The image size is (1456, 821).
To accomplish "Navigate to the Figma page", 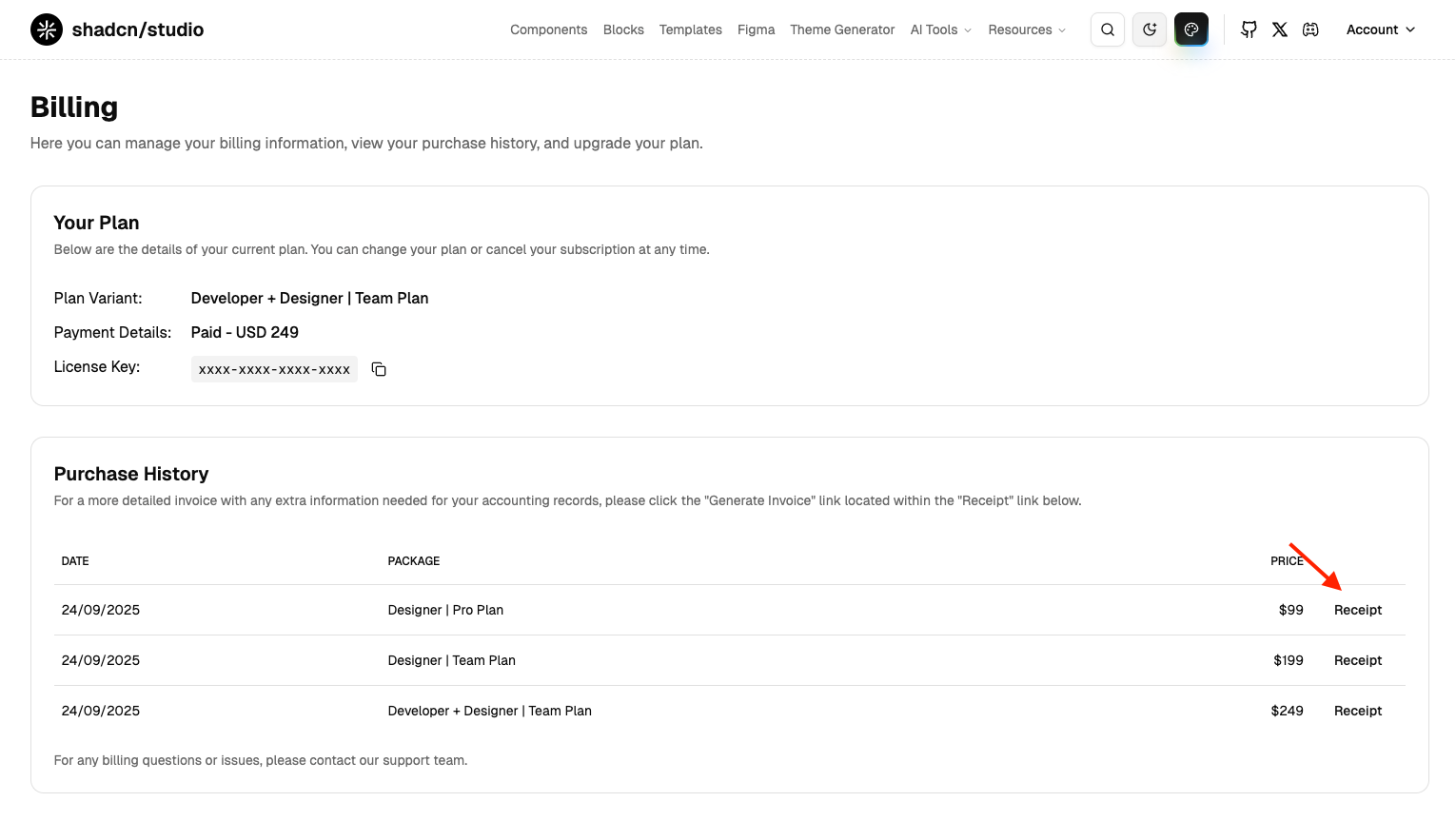I will [x=756, y=29].
